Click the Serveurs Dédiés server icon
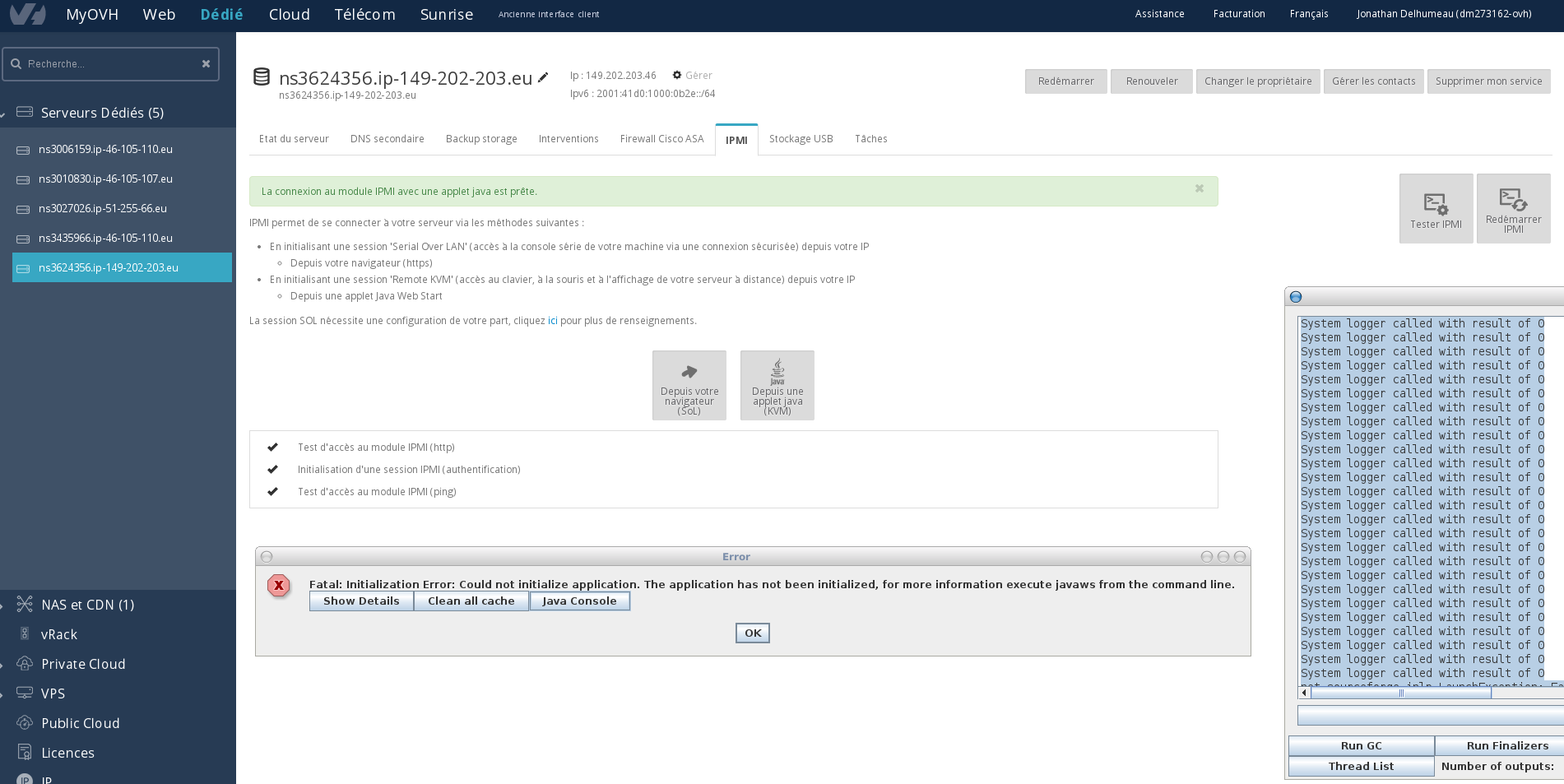Image resolution: width=1564 pixels, height=784 pixels. point(25,112)
